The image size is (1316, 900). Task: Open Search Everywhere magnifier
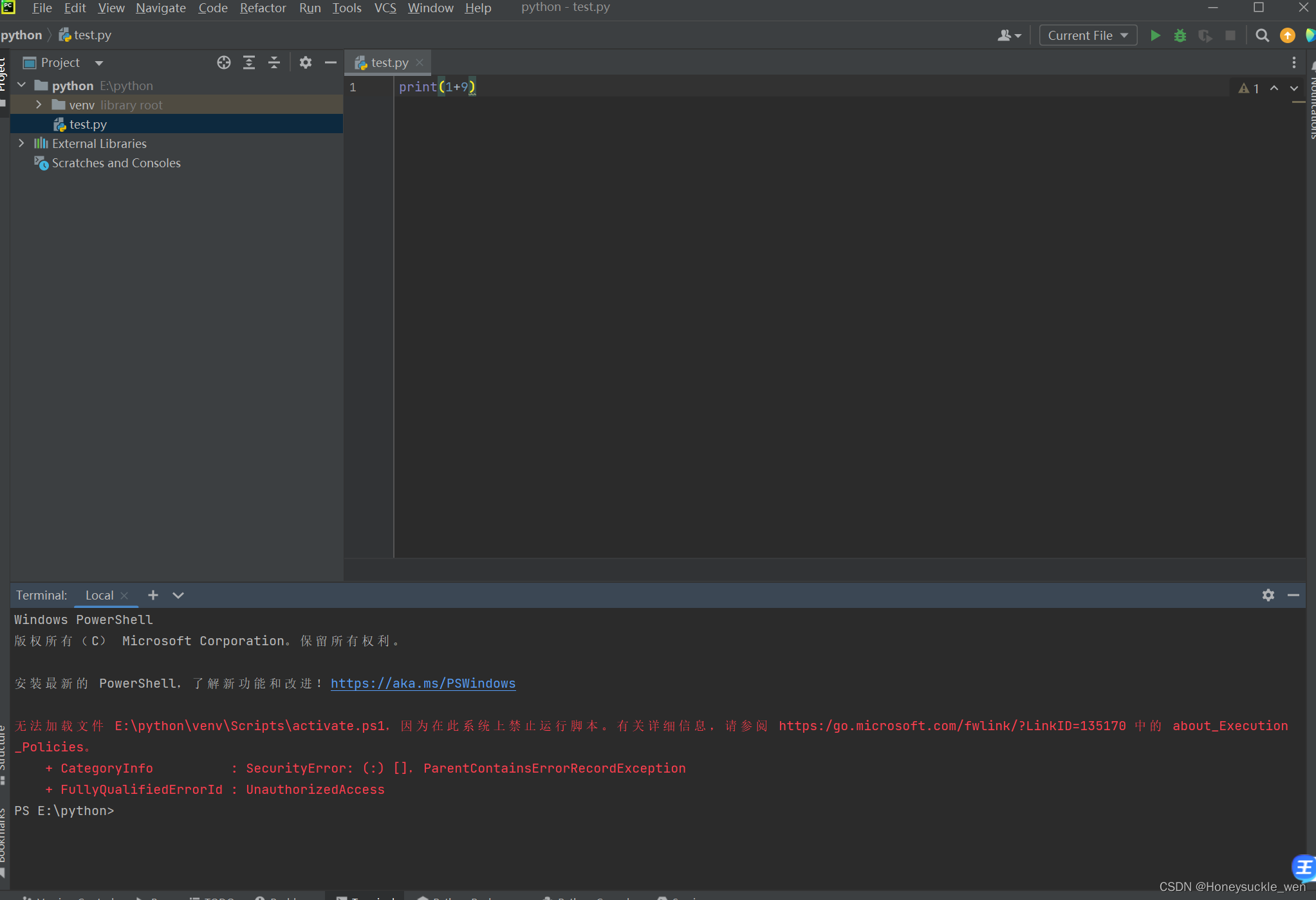[x=1261, y=35]
